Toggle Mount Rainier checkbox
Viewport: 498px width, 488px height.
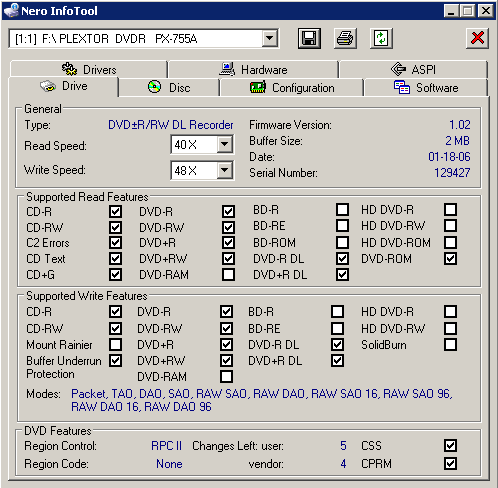pyautogui.click(x=115, y=344)
